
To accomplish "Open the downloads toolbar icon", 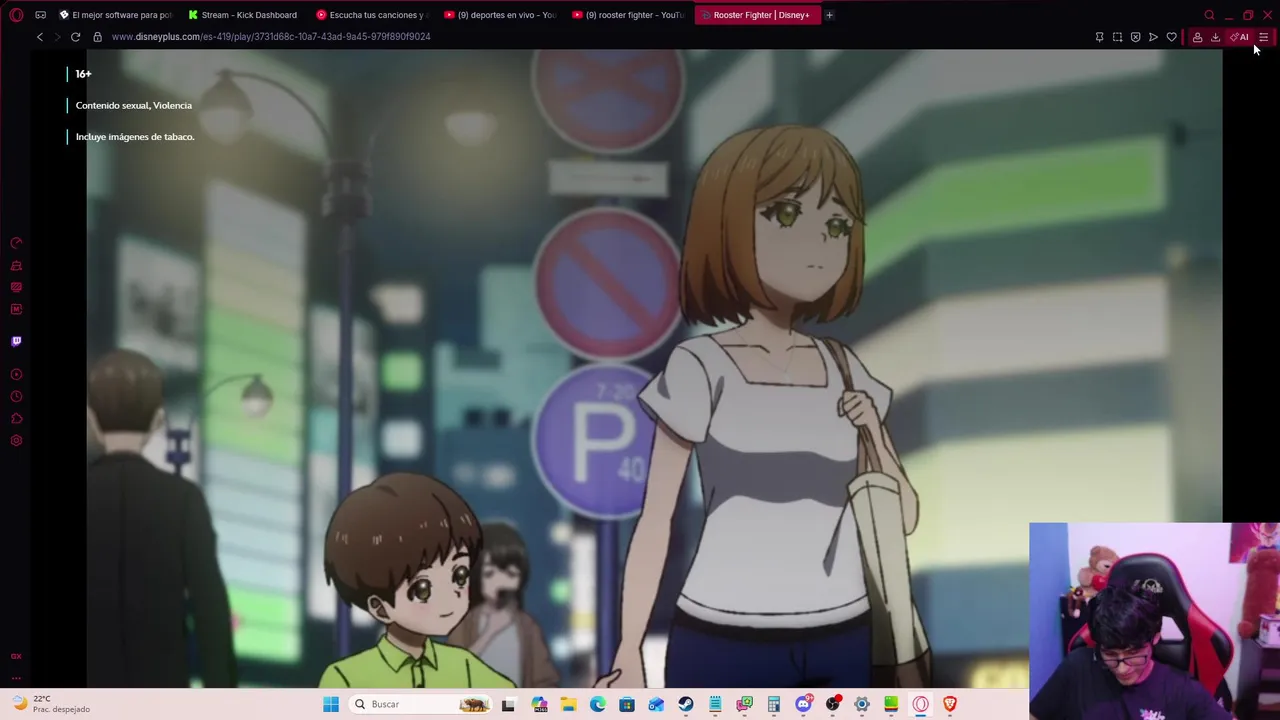I will 1215,37.
